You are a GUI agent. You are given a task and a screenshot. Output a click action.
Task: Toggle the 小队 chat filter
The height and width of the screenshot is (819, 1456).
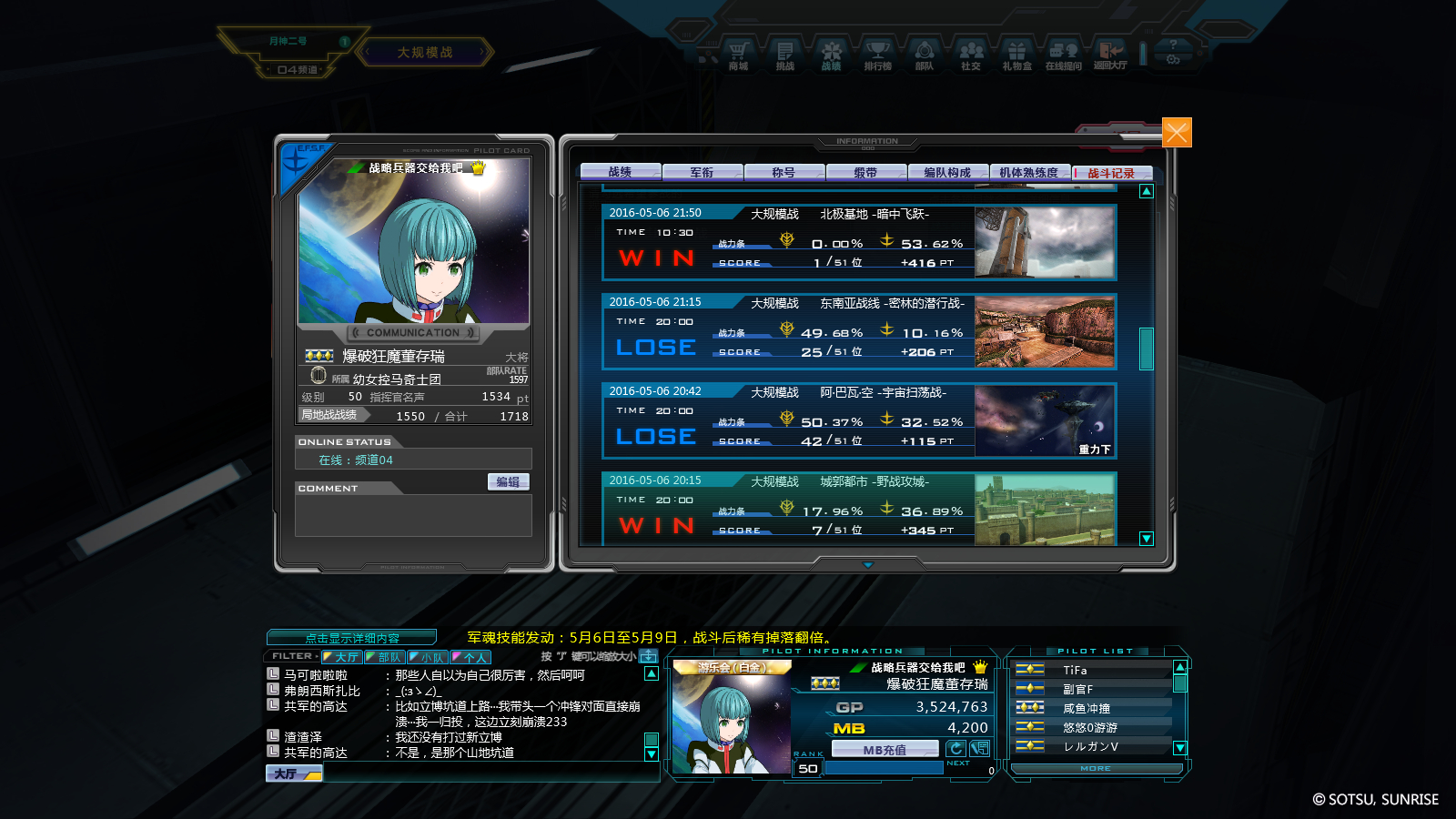tap(428, 657)
